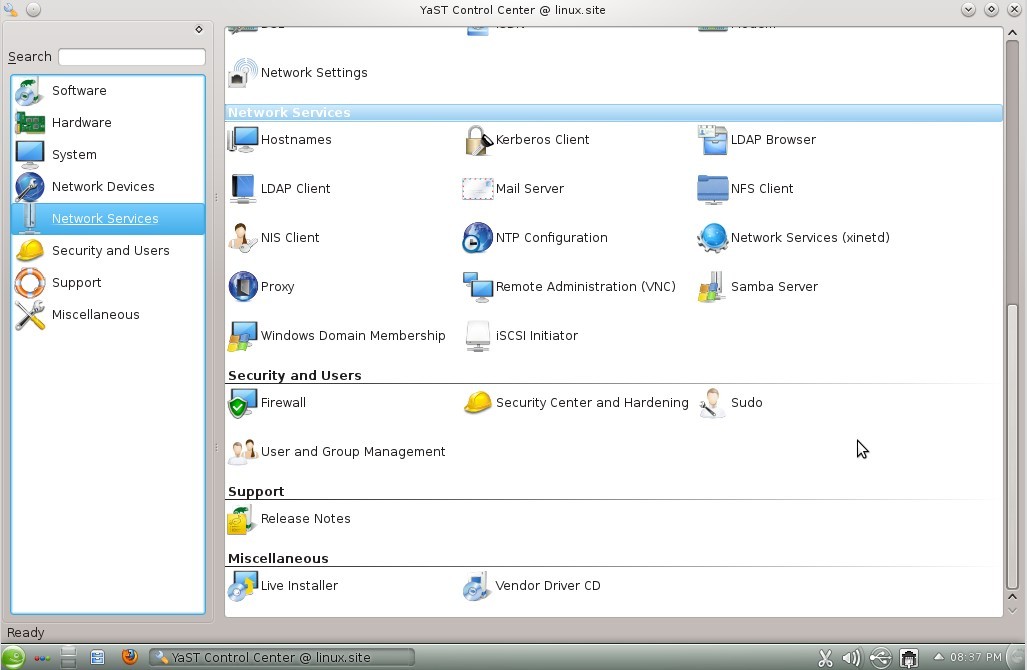Open Network Services (xinetd) module

click(x=794, y=238)
